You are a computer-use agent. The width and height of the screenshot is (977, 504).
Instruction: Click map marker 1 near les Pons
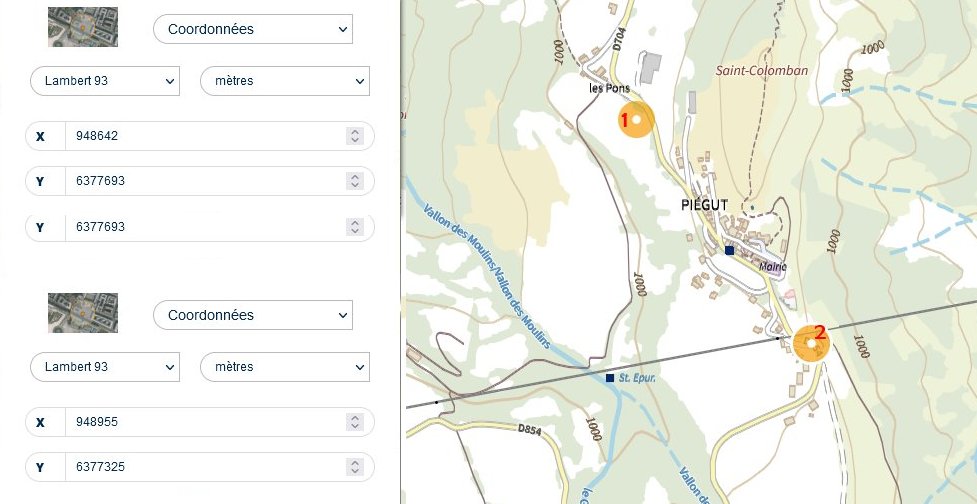[636, 119]
